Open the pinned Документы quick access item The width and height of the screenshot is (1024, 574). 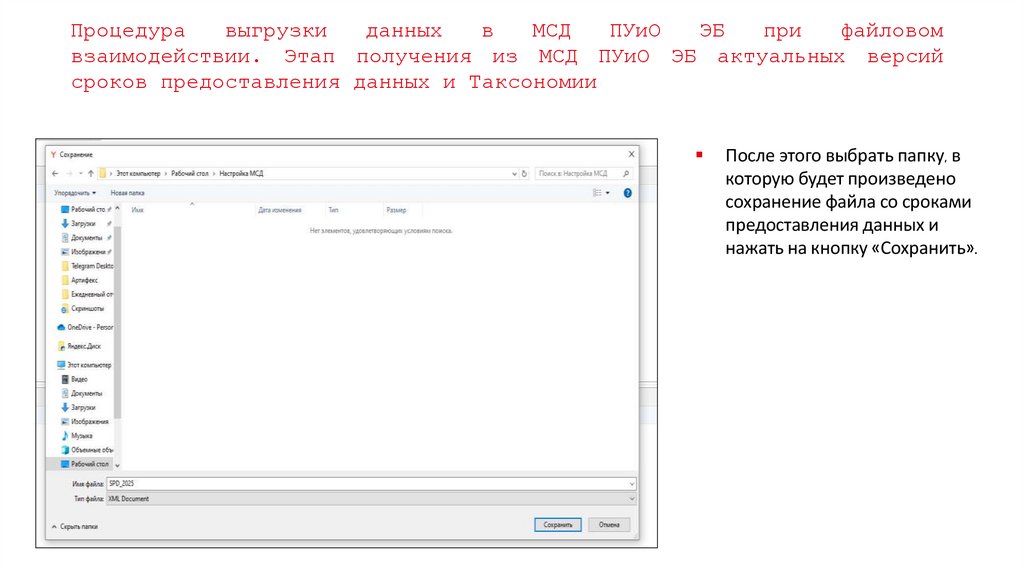point(86,238)
